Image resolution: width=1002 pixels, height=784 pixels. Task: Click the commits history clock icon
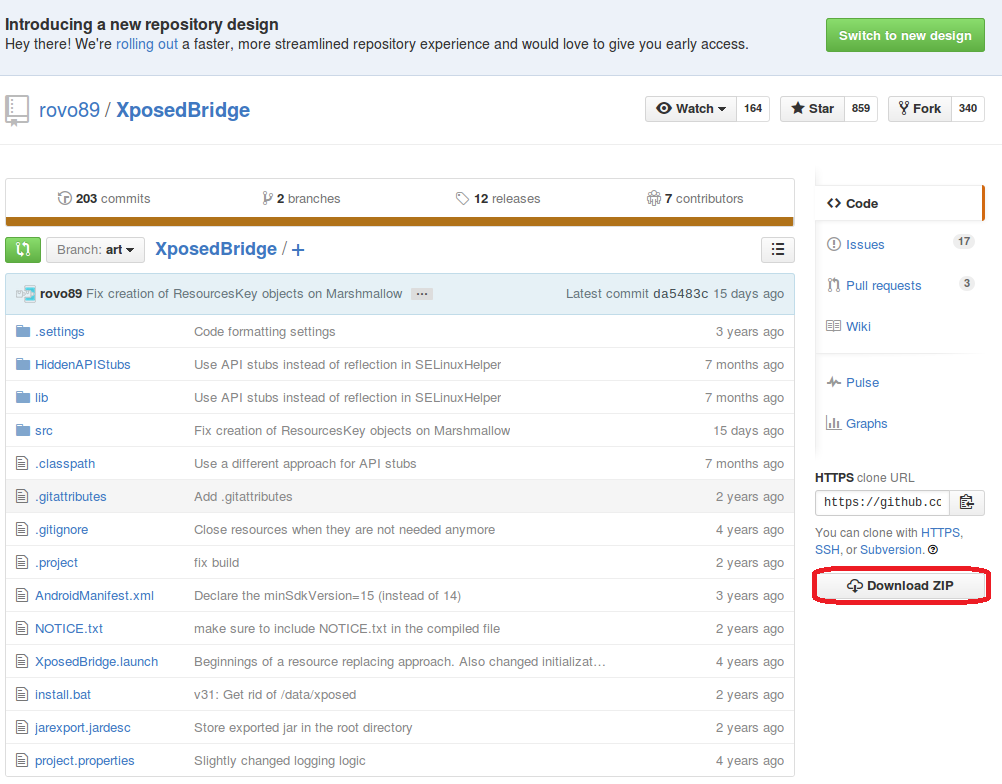65,199
